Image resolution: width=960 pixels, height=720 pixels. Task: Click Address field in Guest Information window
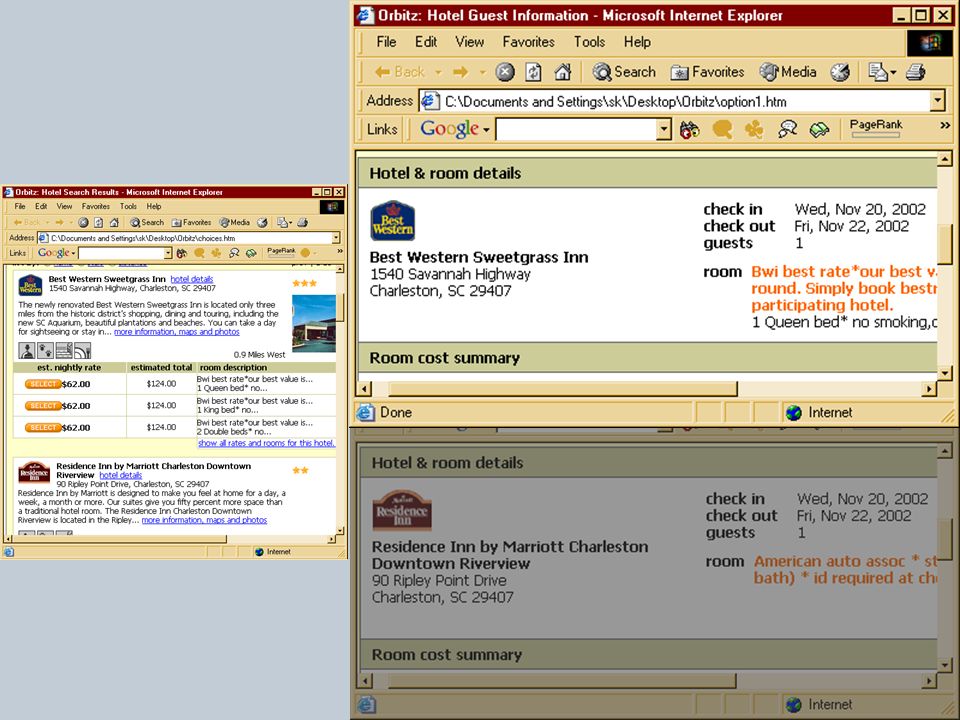pyautogui.click(x=684, y=101)
